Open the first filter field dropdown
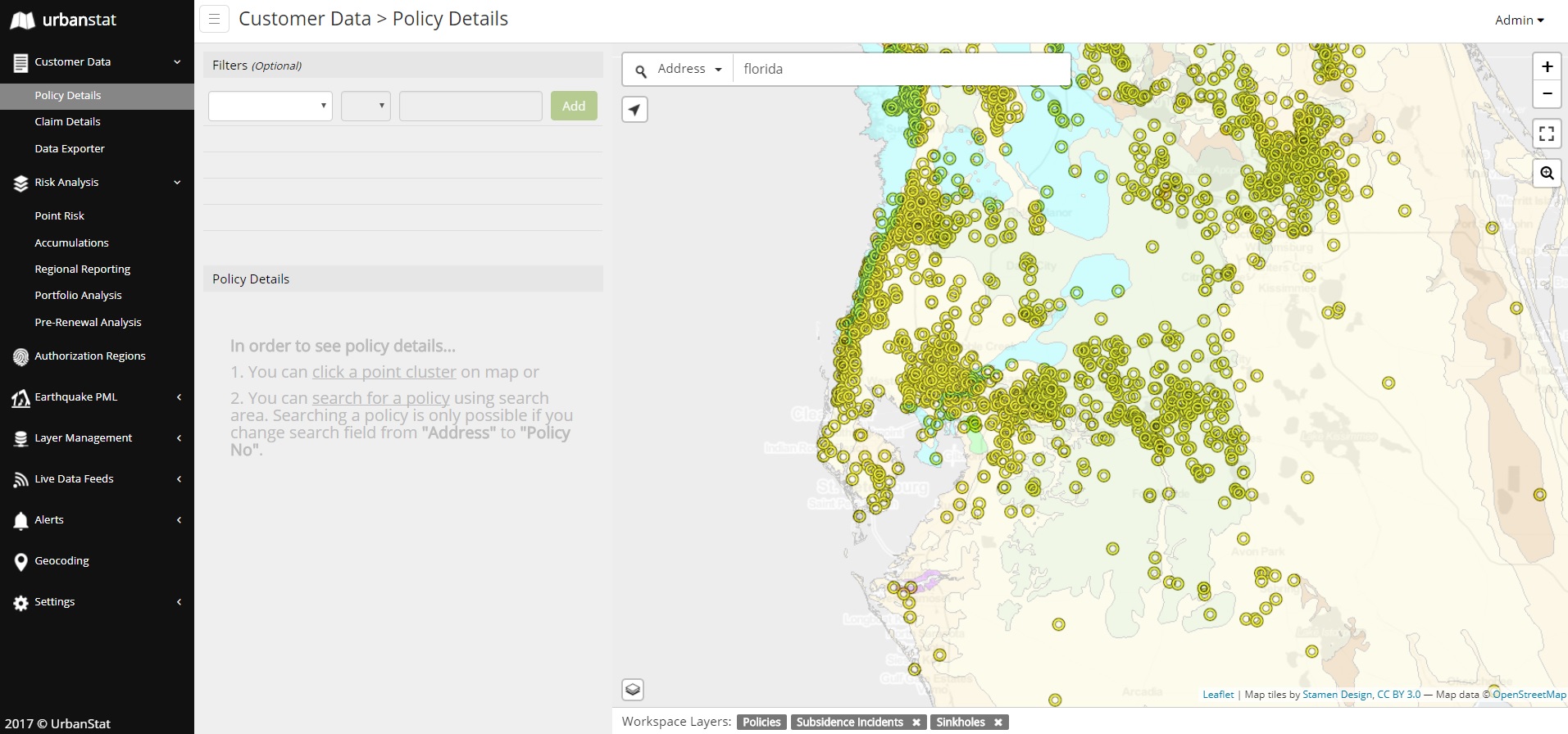Image resolution: width=1568 pixels, height=734 pixels. tap(270, 106)
